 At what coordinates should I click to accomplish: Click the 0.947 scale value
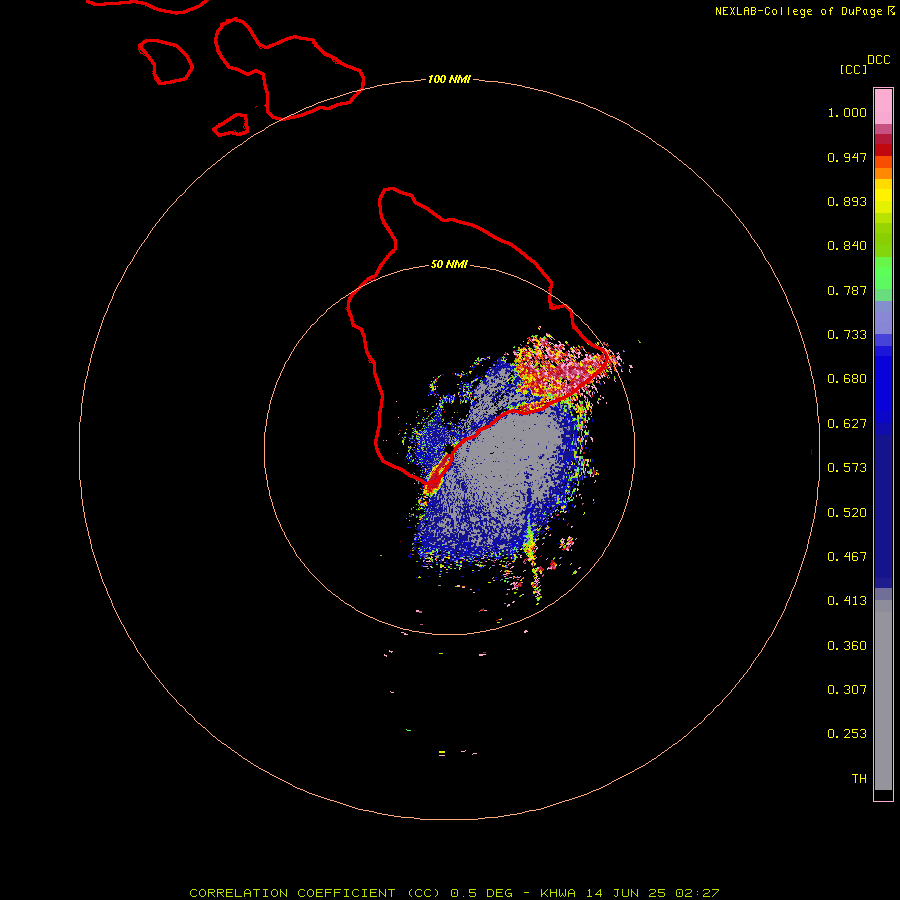847,157
